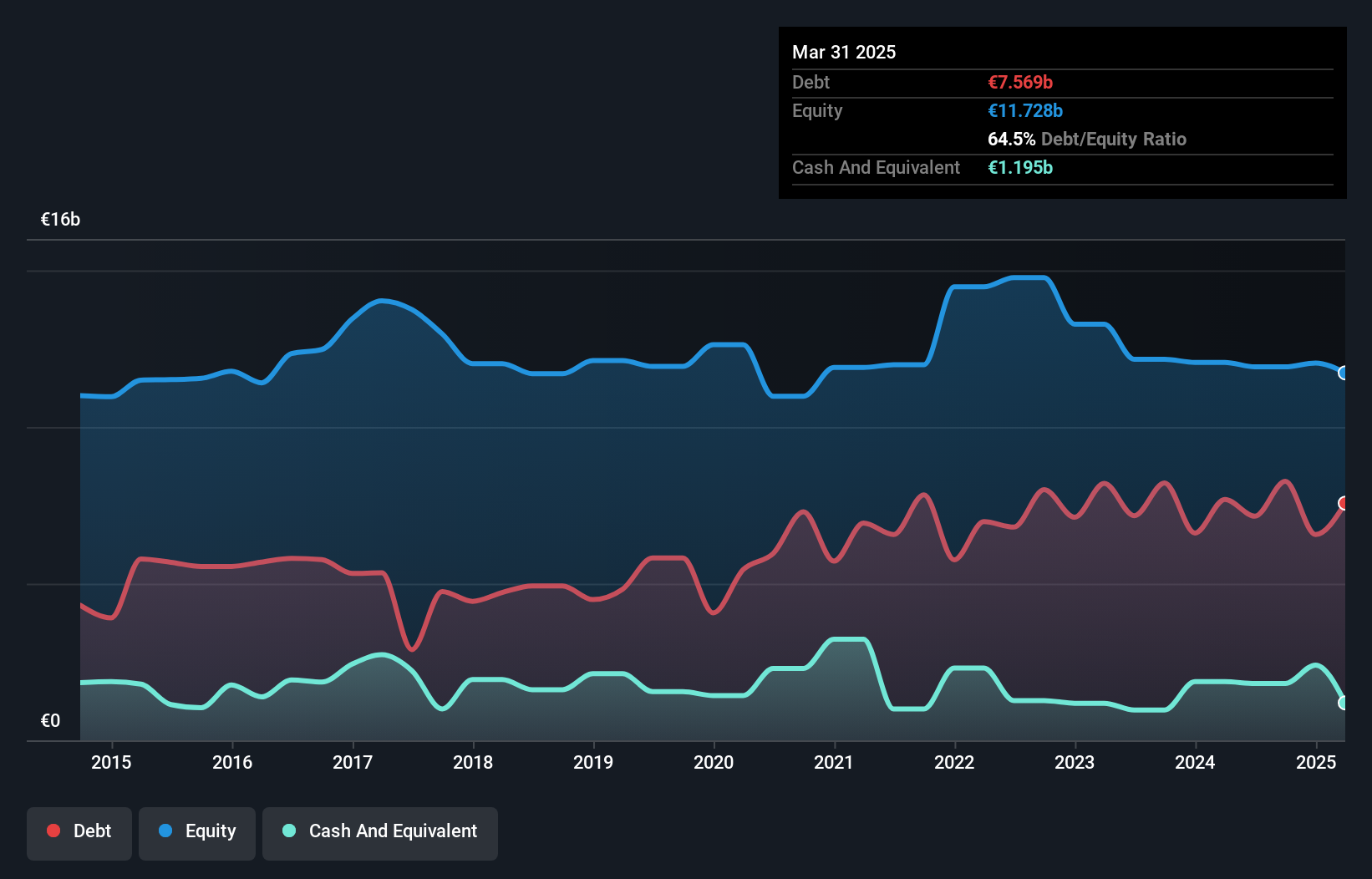
Task: Toggle visibility of the Equity series
Action: [x=196, y=831]
